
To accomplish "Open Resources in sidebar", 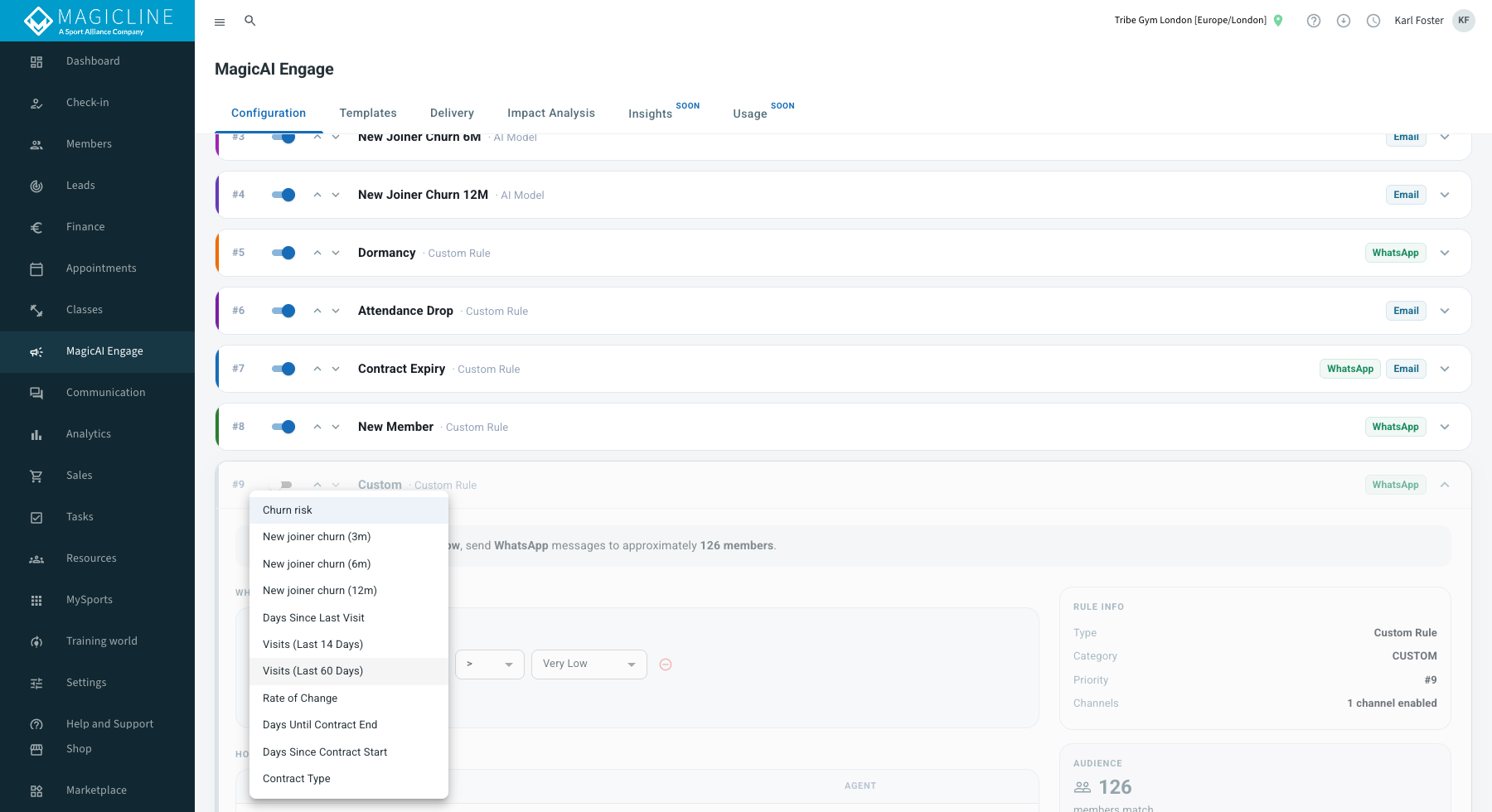I will tap(97, 558).
